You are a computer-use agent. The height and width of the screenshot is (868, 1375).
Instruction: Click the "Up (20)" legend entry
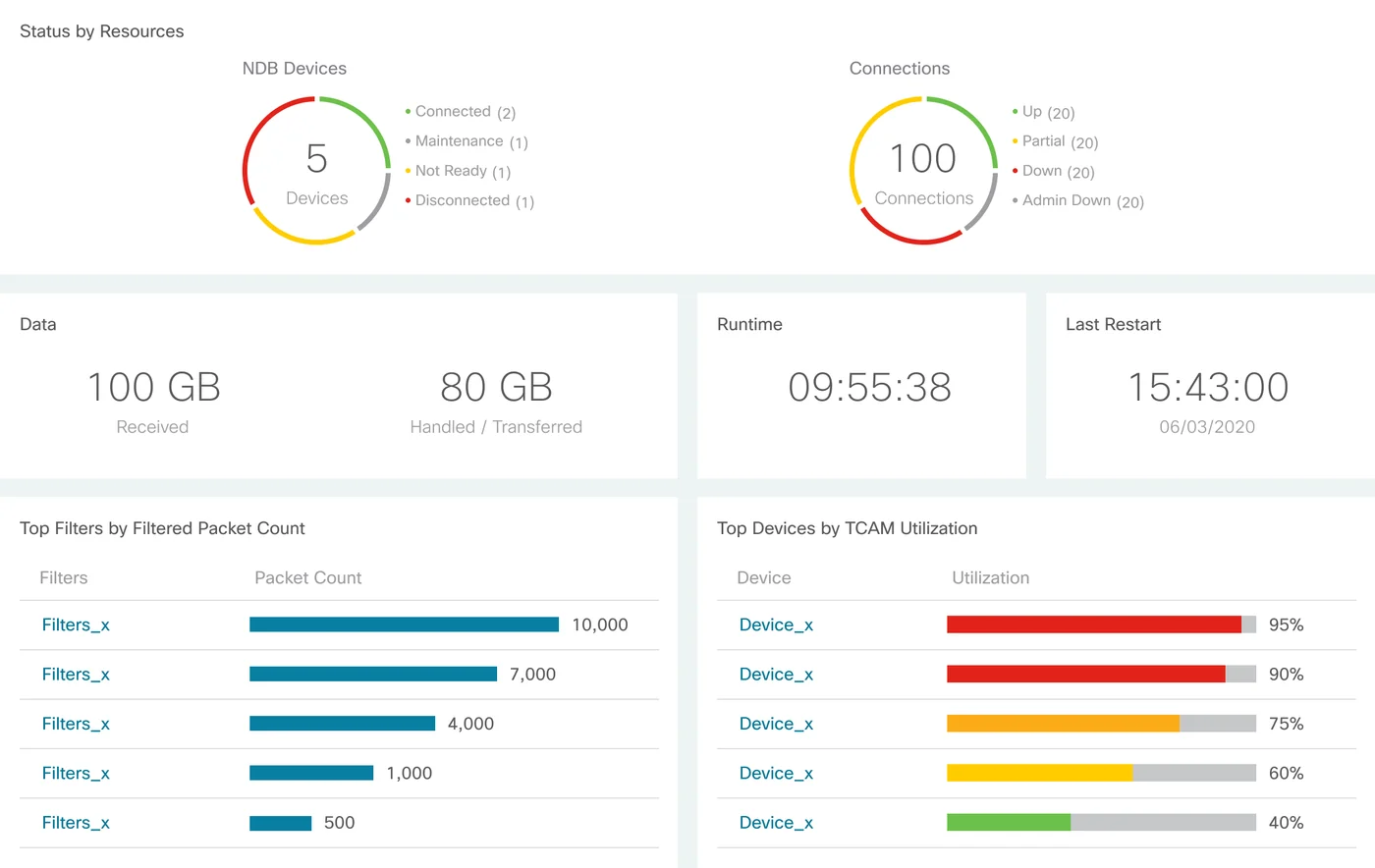(x=1043, y=112)
